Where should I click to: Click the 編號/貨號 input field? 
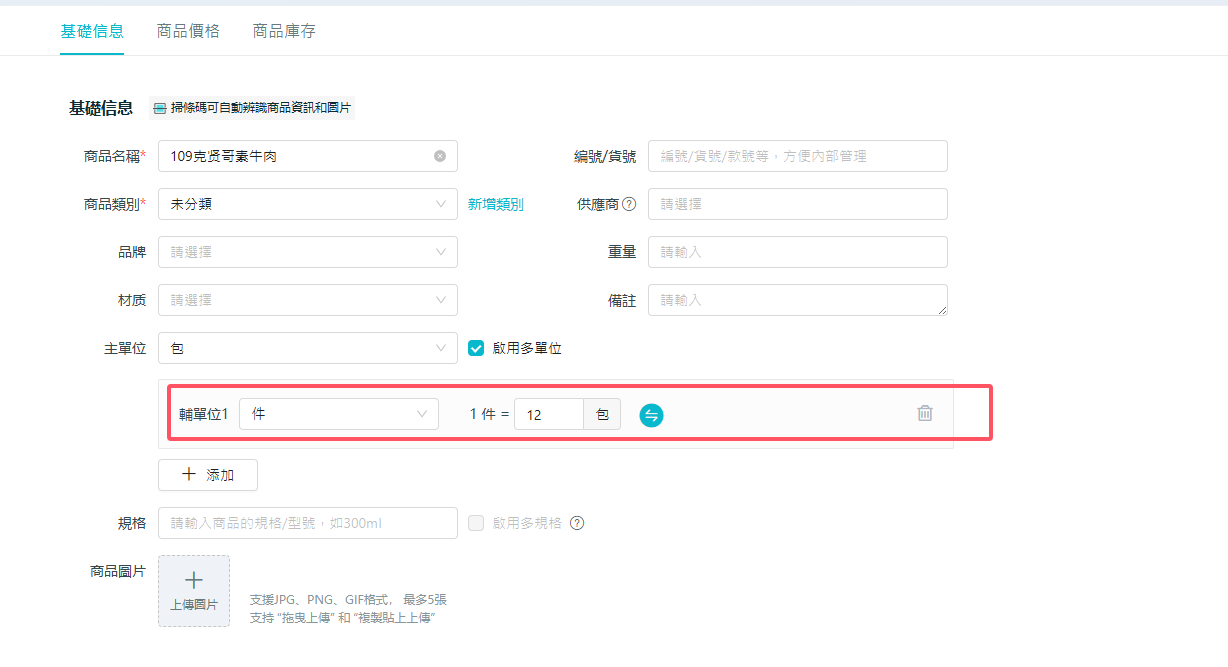[x=797, y=156]
